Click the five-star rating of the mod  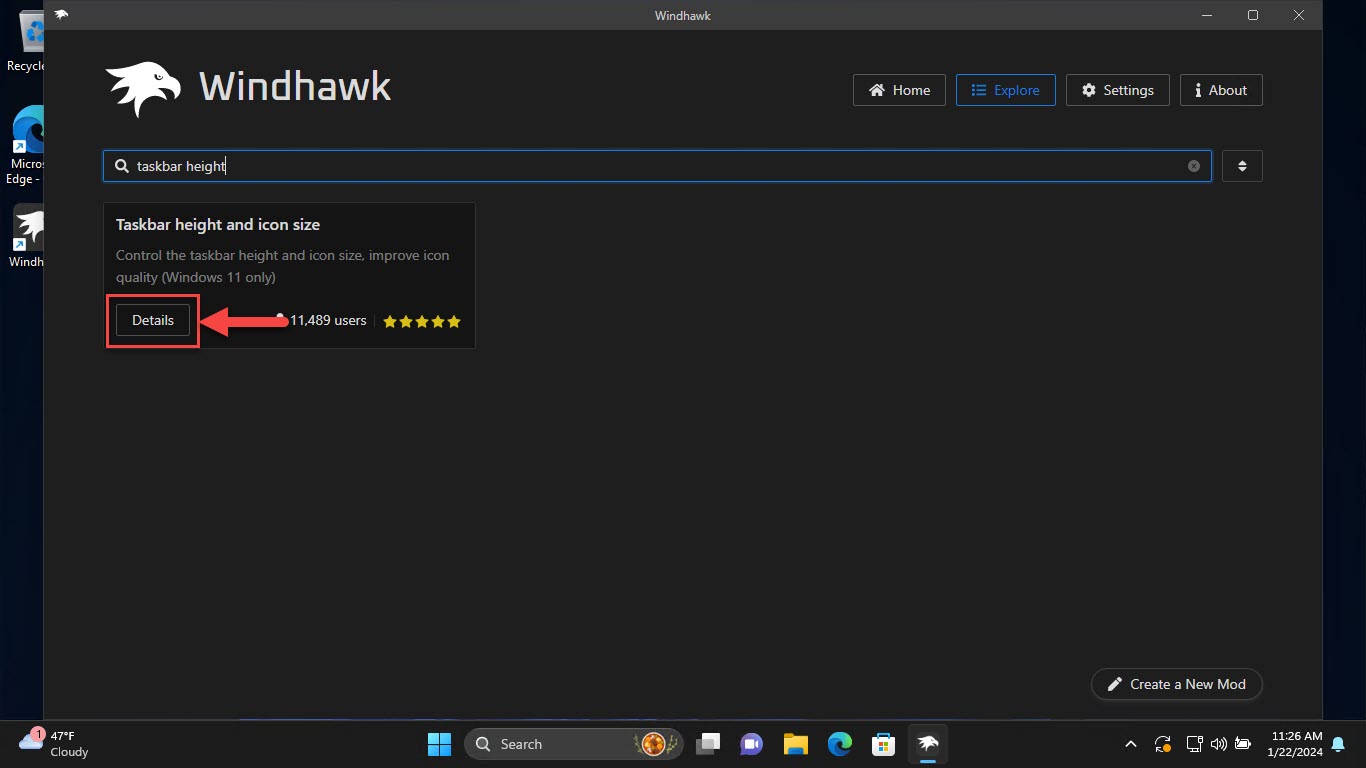(x=422, y=321)
